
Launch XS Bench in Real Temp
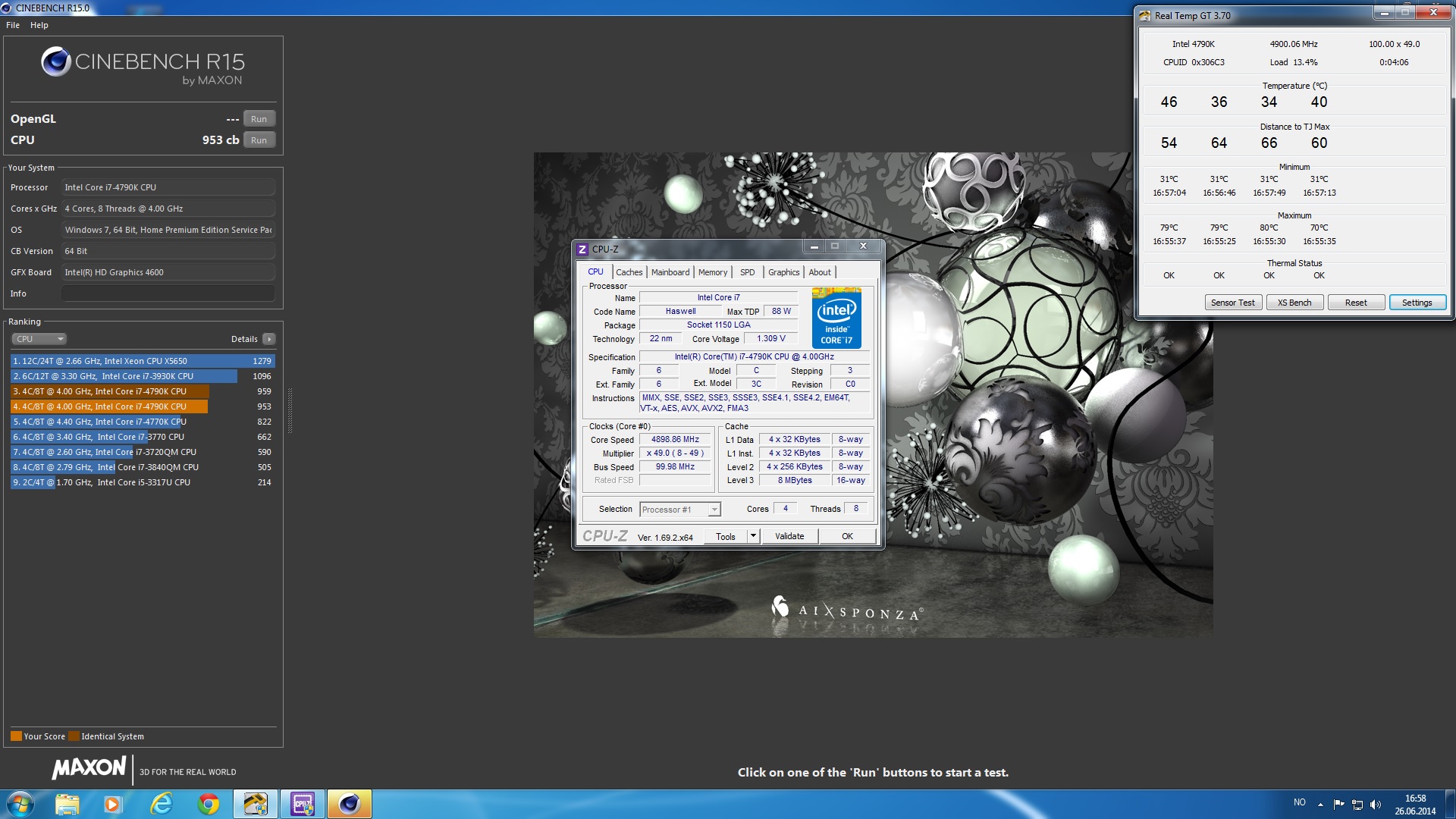click(x=1294, y=303)
